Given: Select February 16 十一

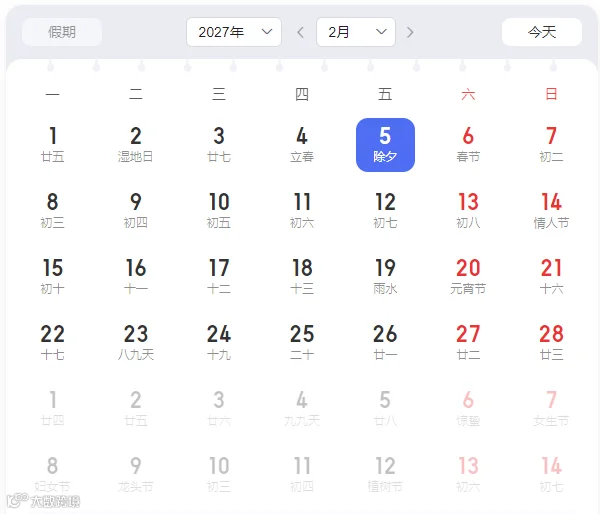Looking at the screenshot, I should tap(135, 277).
